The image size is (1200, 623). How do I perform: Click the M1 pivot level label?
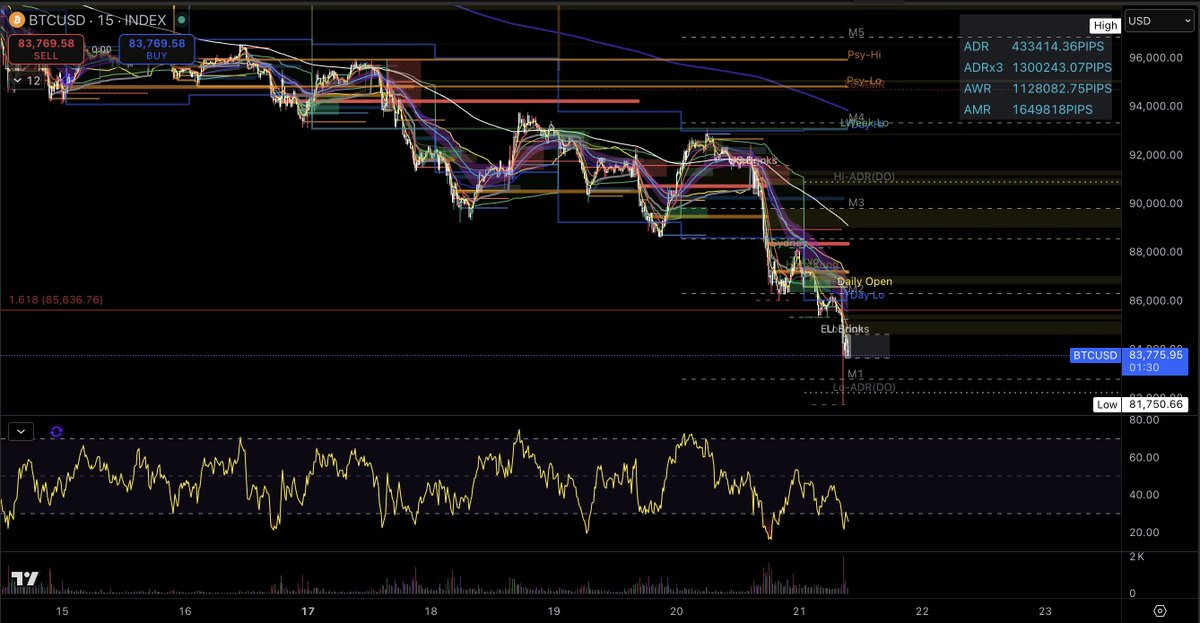(856, 374)
